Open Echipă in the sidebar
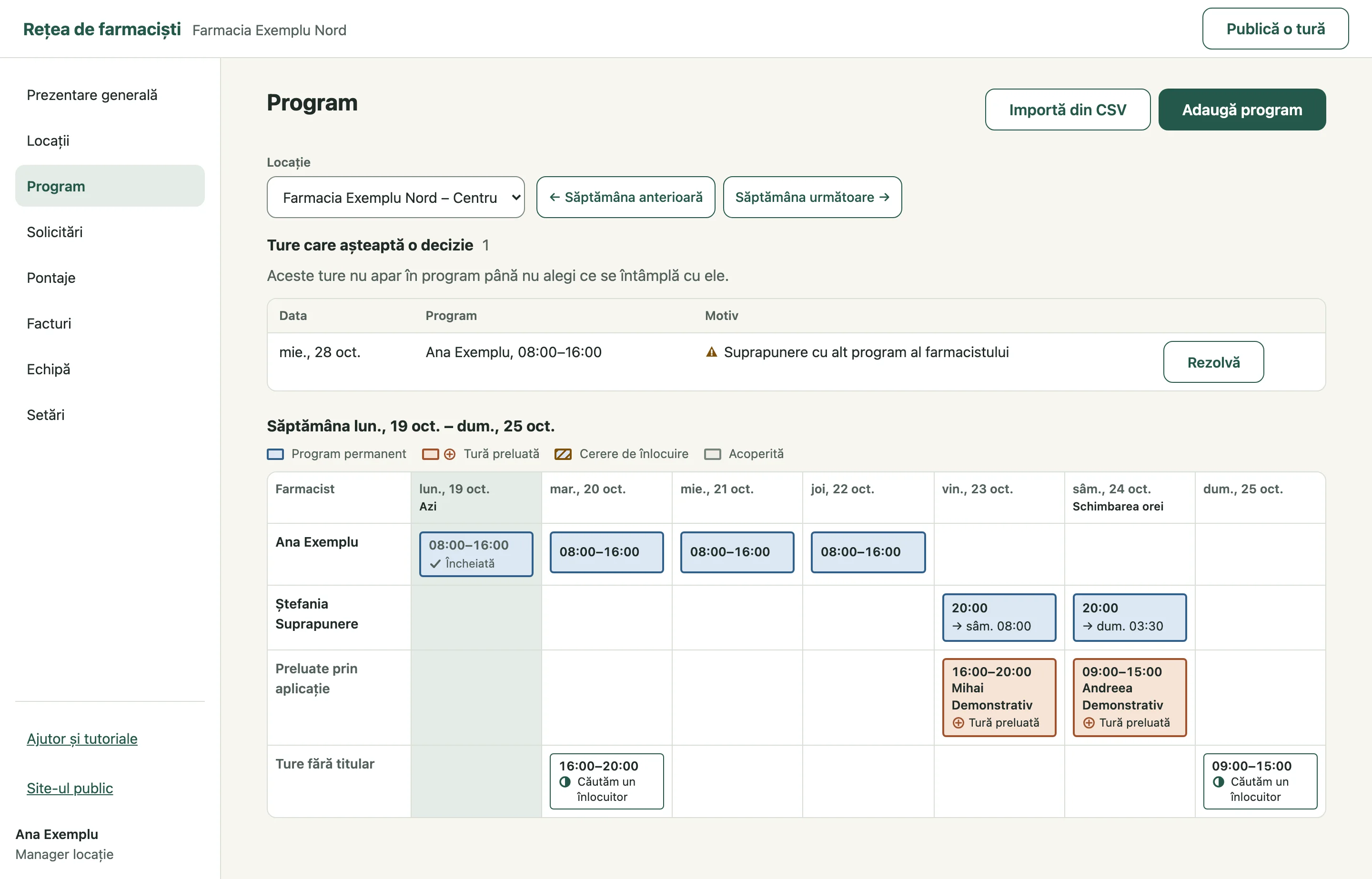The image size is (1372, 879). pos(110,369)
